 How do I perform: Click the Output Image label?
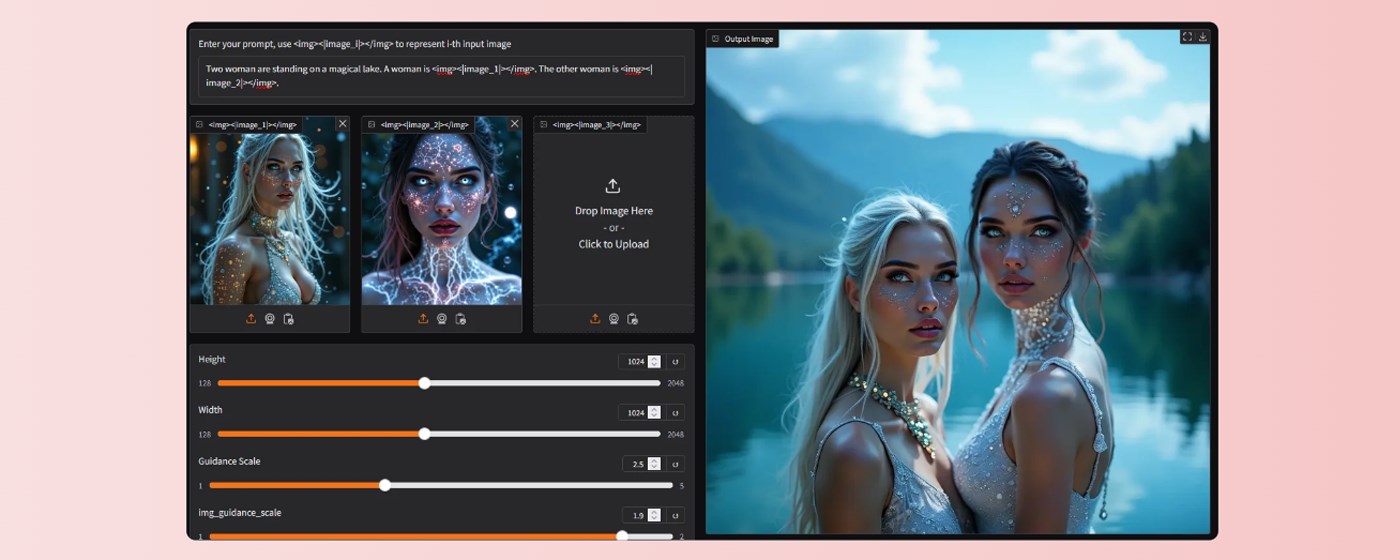743,39
